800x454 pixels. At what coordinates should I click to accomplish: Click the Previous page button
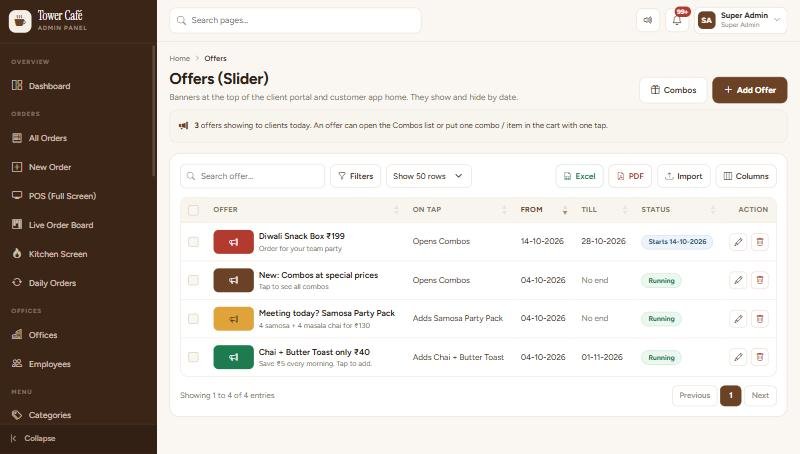coord(694,395)
